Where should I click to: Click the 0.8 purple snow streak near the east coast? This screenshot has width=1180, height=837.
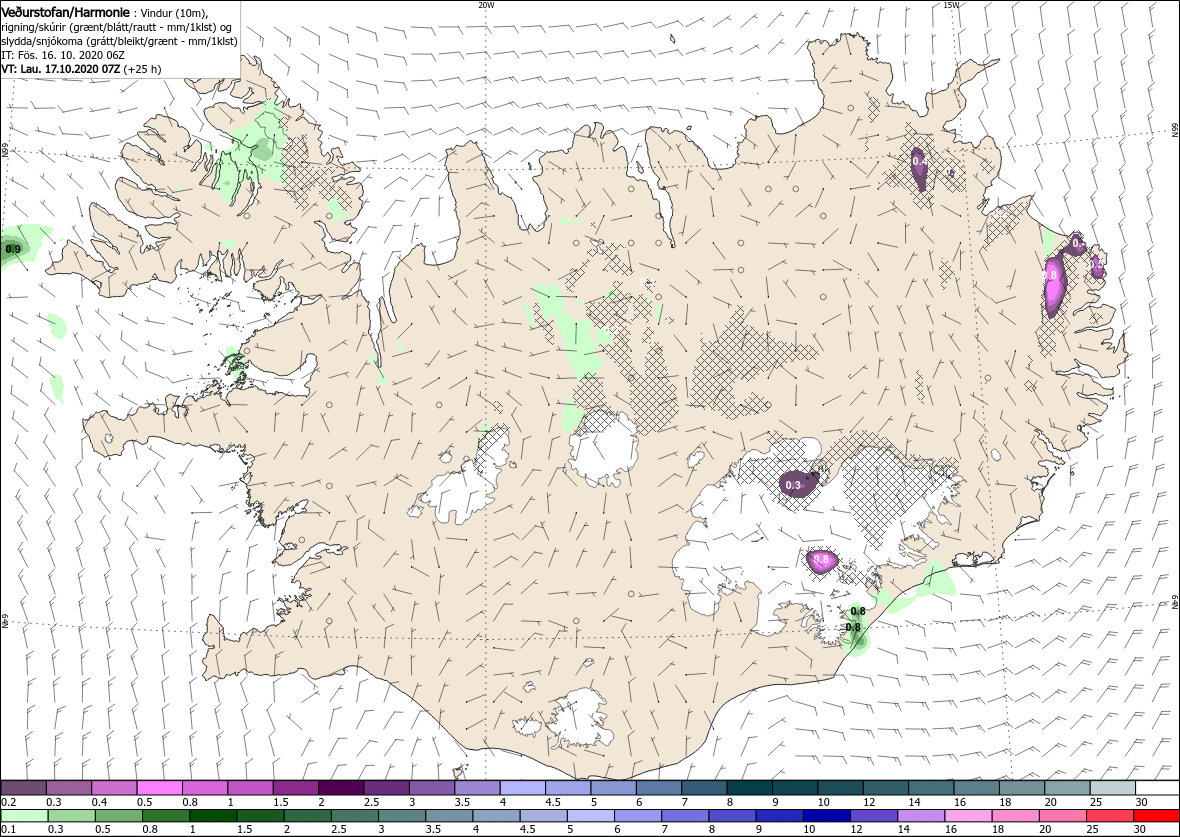point(1054,285)
